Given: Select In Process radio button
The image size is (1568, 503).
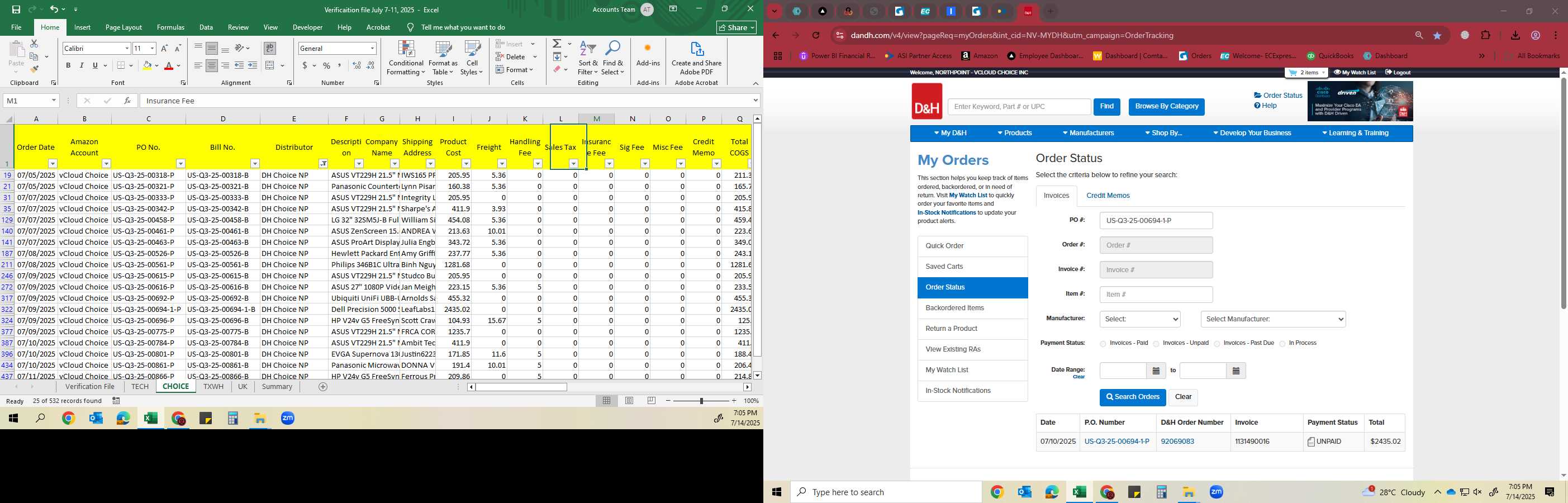Looking at the screenshot, I should (1282, 344).
